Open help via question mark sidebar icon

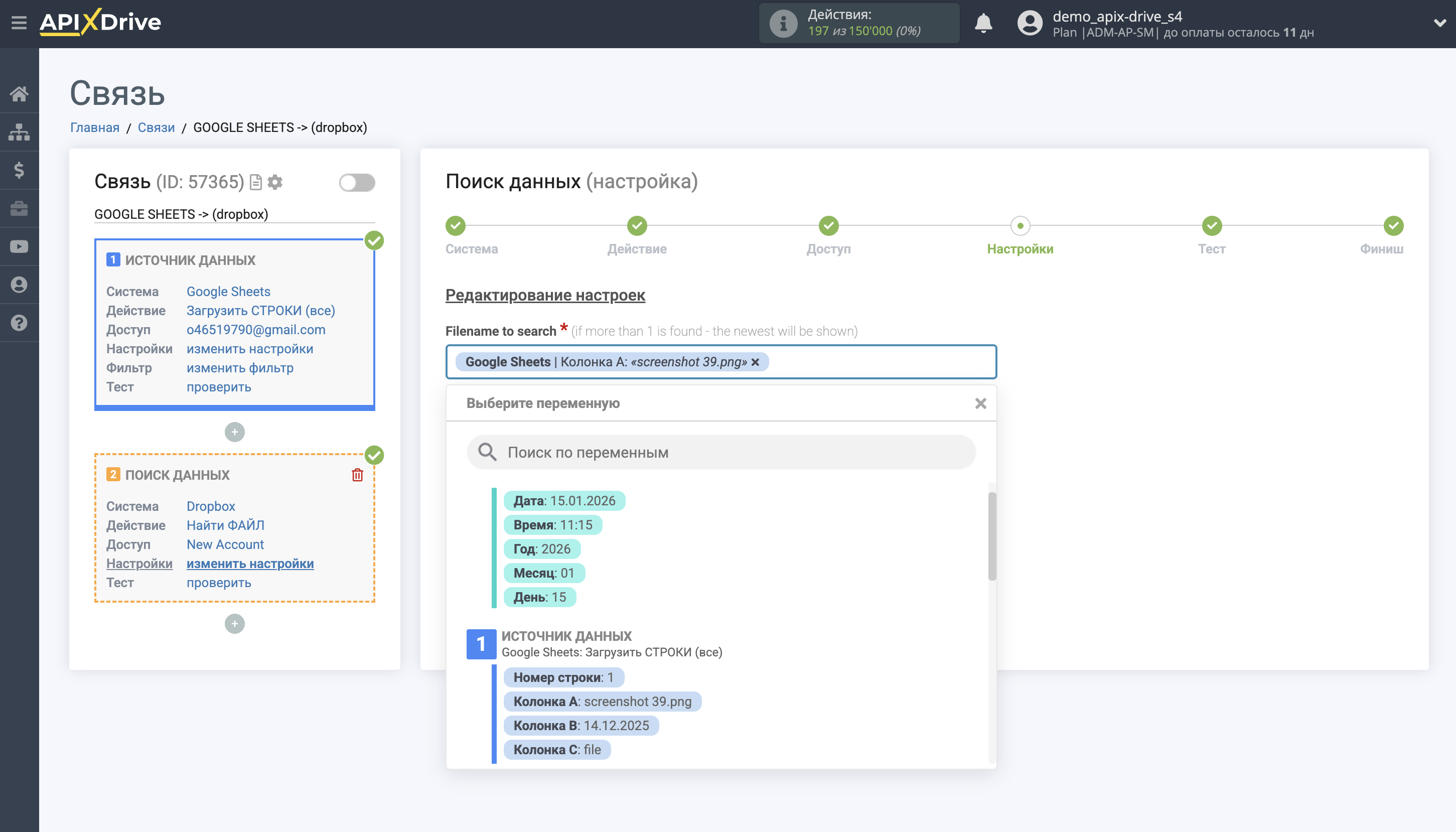tap(19, 322)
